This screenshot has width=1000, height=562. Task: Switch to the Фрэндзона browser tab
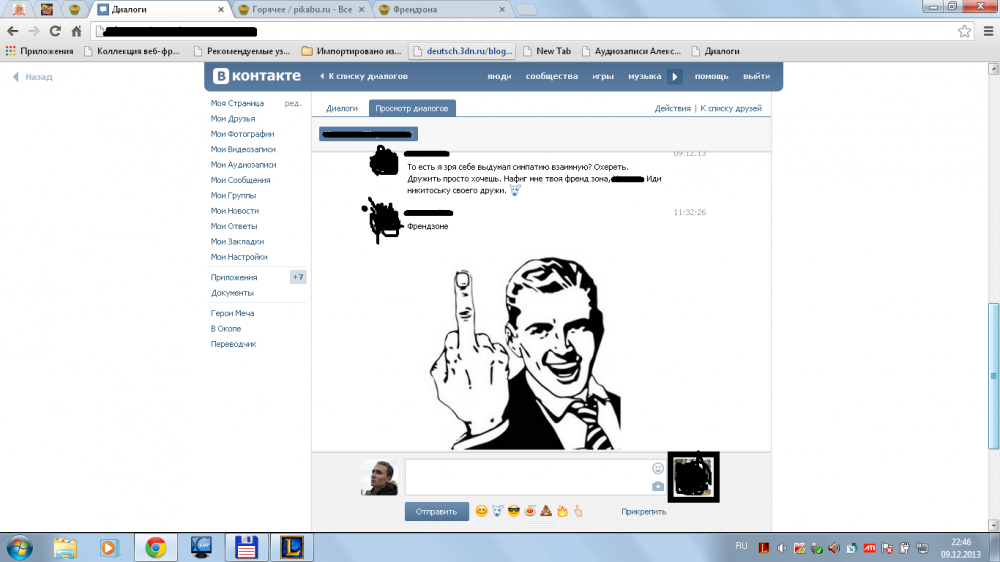[440, 10]
